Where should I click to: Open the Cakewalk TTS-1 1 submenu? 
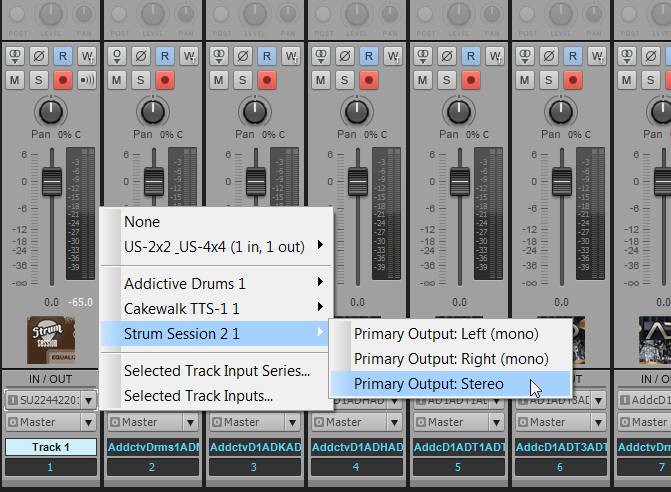[x=216, y=308]
